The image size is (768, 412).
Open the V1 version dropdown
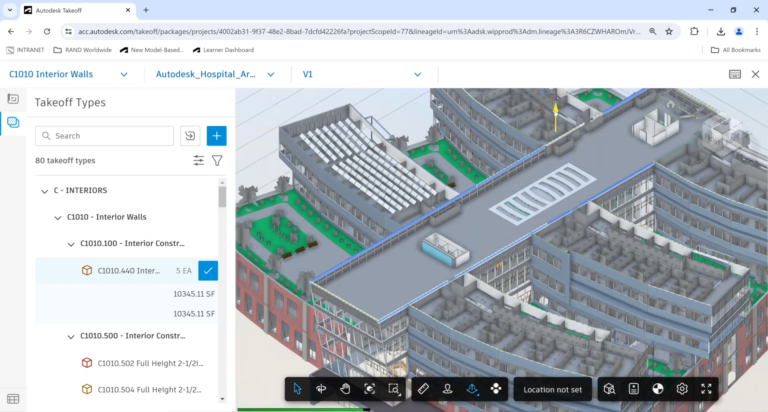361,74
